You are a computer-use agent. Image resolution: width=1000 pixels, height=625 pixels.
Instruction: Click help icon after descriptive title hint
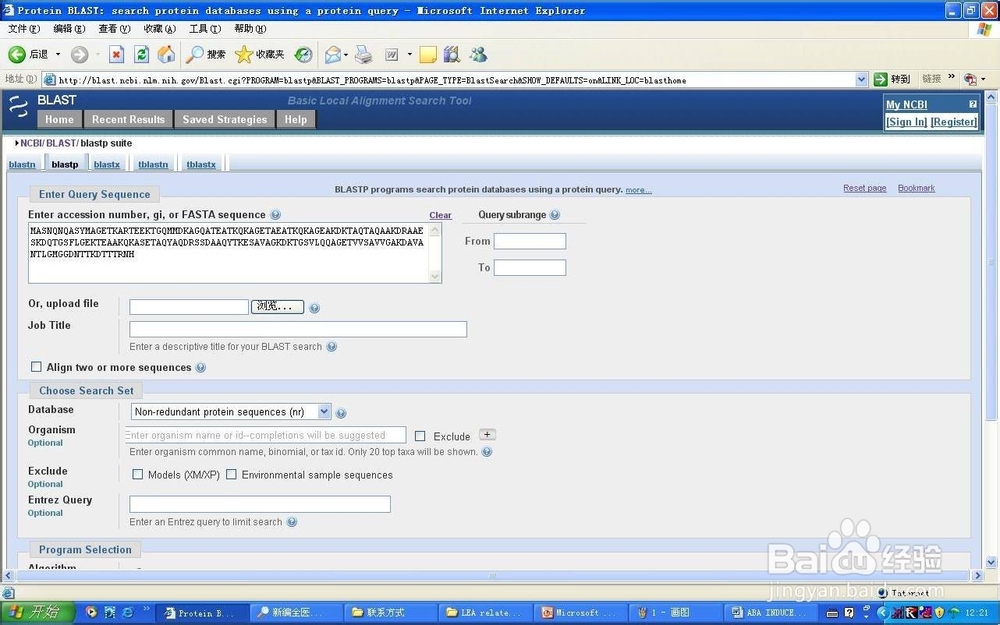[332, 347]
